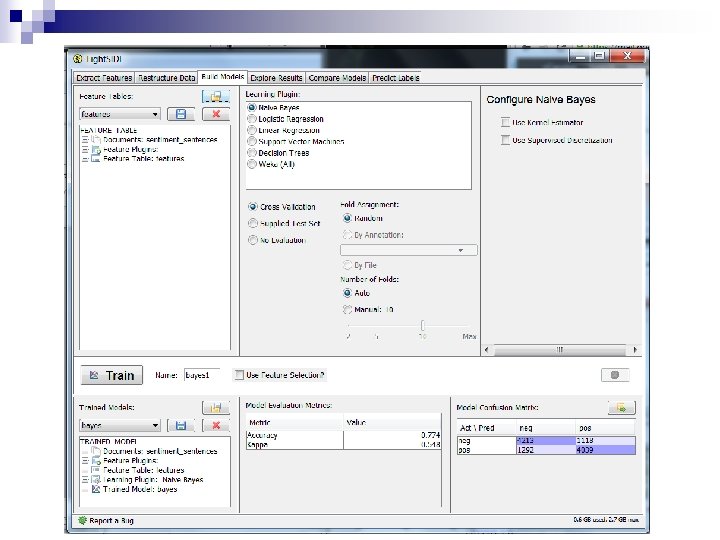Viewport: 720px width, 540px height.
Task: Choose Logistic Regression learning plugin
Action: 252,119
